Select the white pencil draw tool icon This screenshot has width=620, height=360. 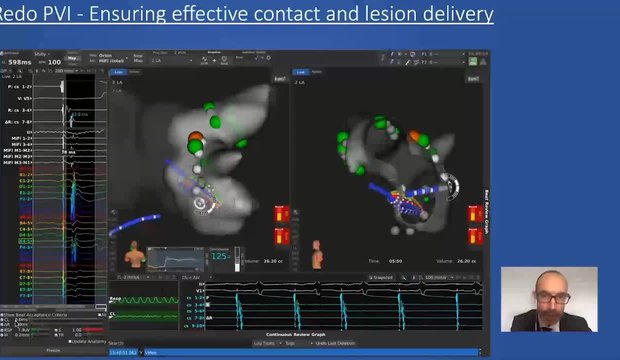[x=408, y=62]
